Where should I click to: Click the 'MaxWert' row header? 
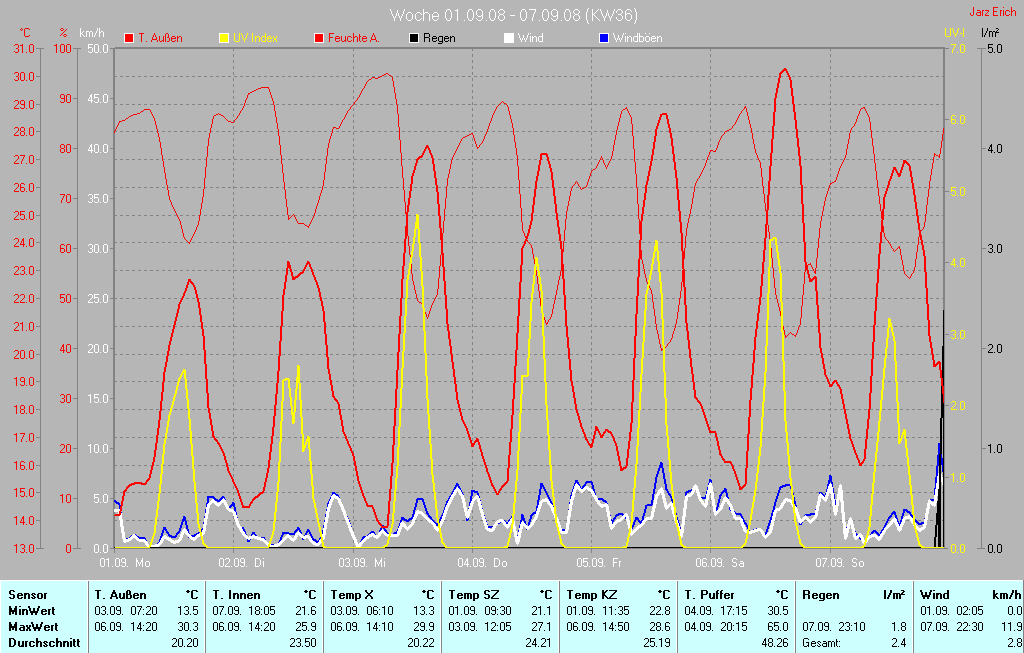tap(33, 626)
